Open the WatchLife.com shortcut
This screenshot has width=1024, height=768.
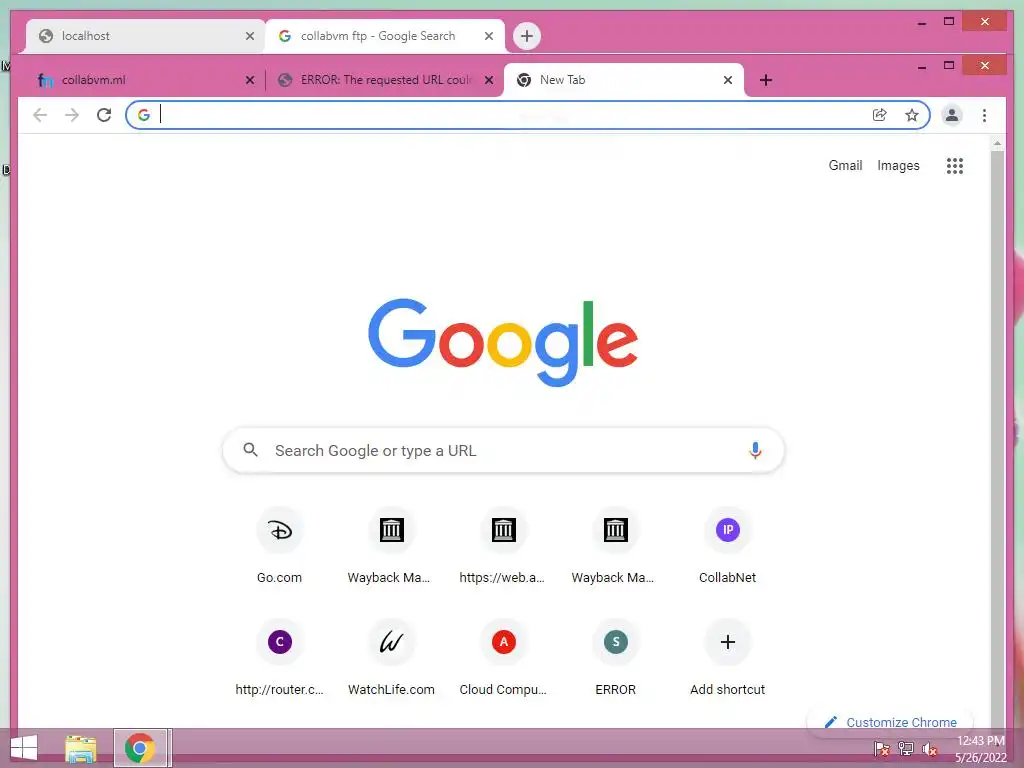(391, 660)
